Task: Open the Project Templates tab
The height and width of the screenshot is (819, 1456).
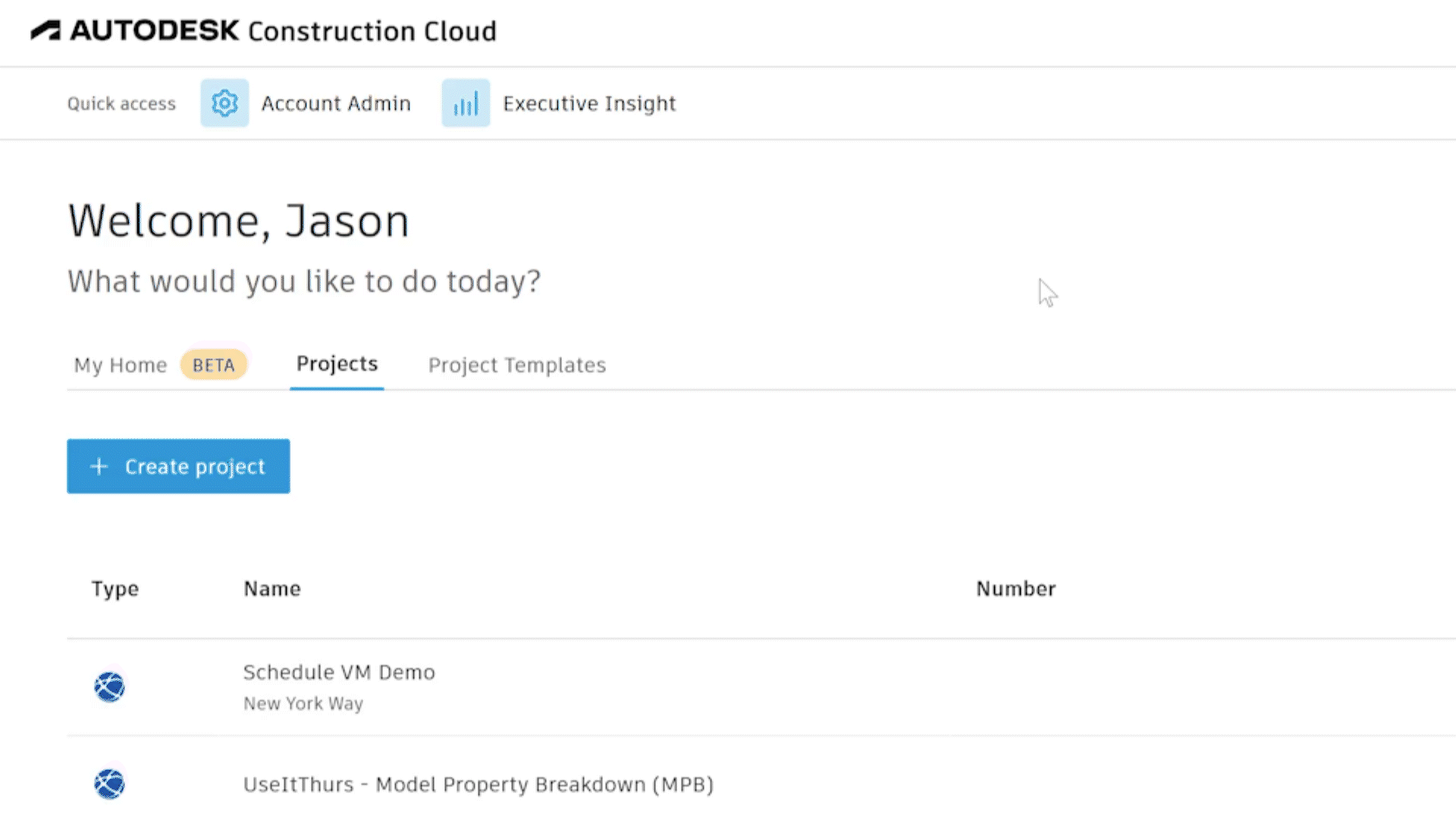Action: pos(516,365)
